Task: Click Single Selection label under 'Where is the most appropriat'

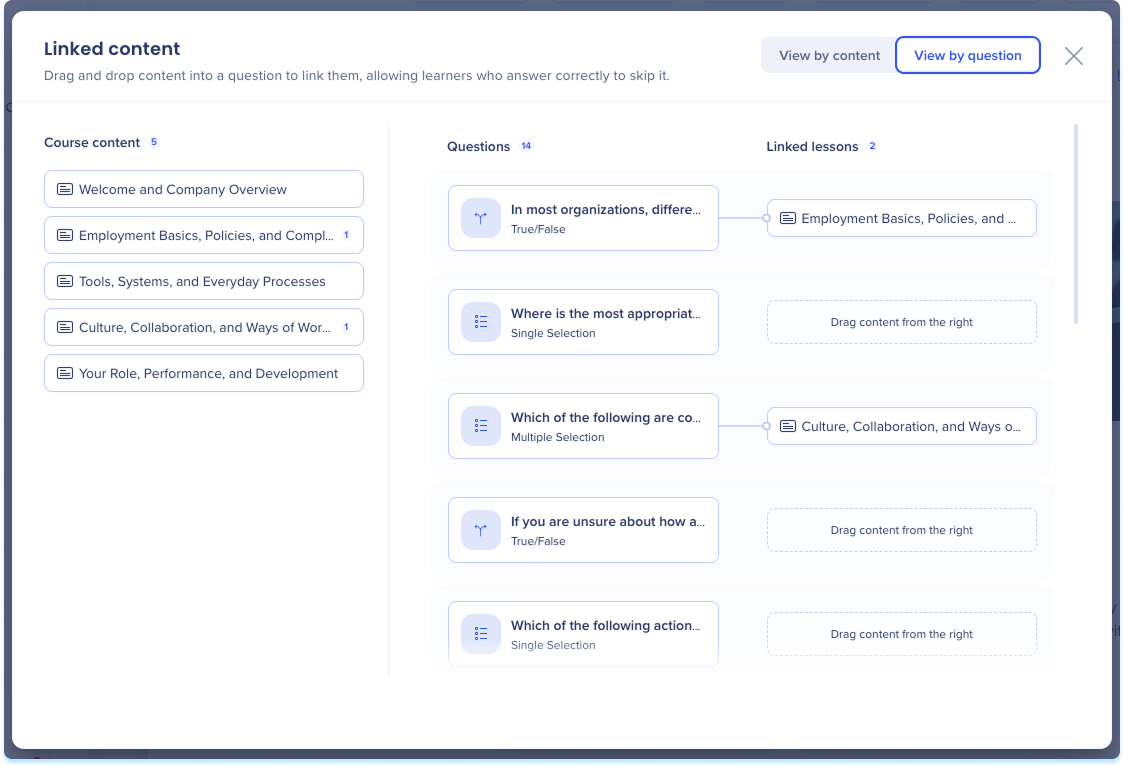Action: (x=553, y=333)
